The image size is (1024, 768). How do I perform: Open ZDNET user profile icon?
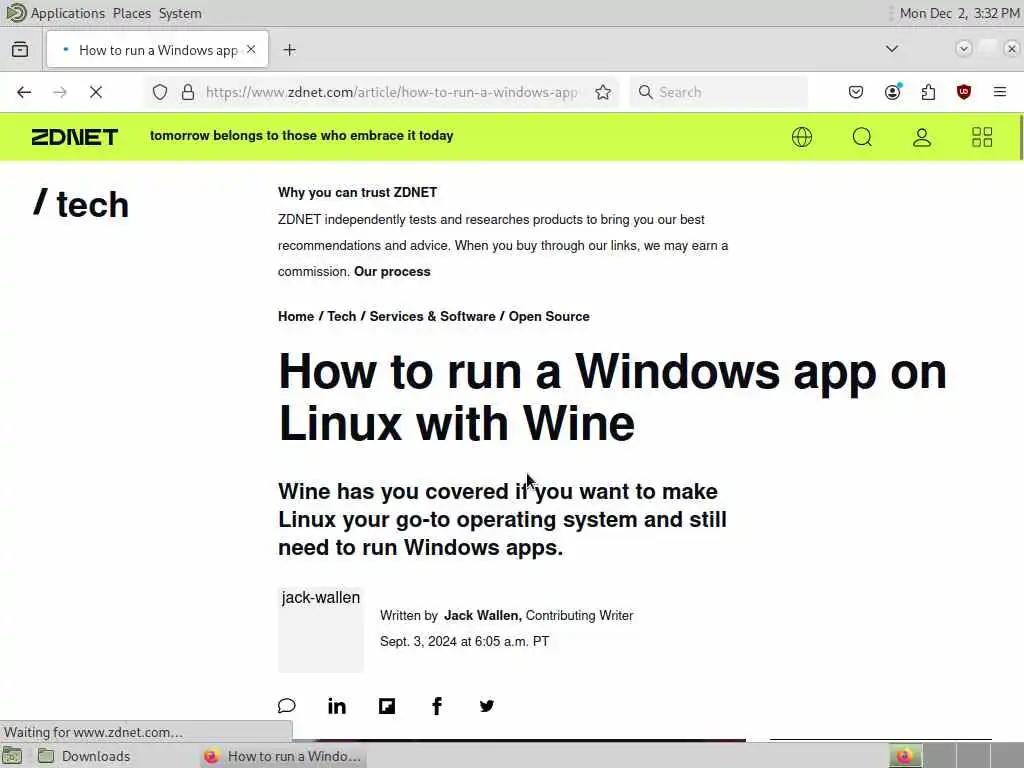tap(922, 137)
